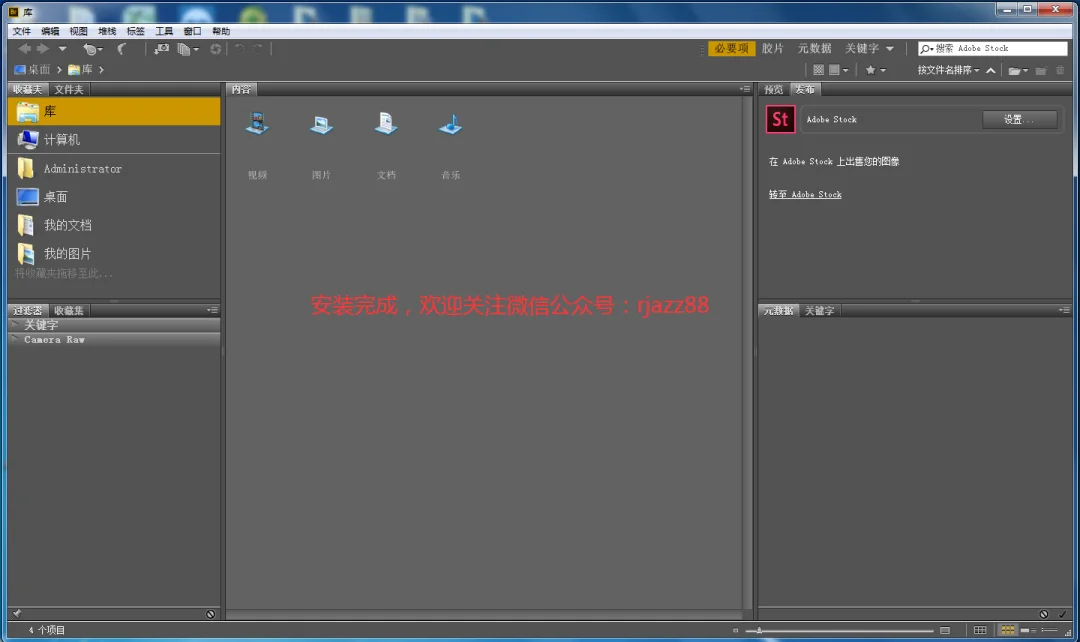Click the cancel circle icon under metadata panel
The height and width of the screenshot is (642, 1080).
[x=1043, y=614]
